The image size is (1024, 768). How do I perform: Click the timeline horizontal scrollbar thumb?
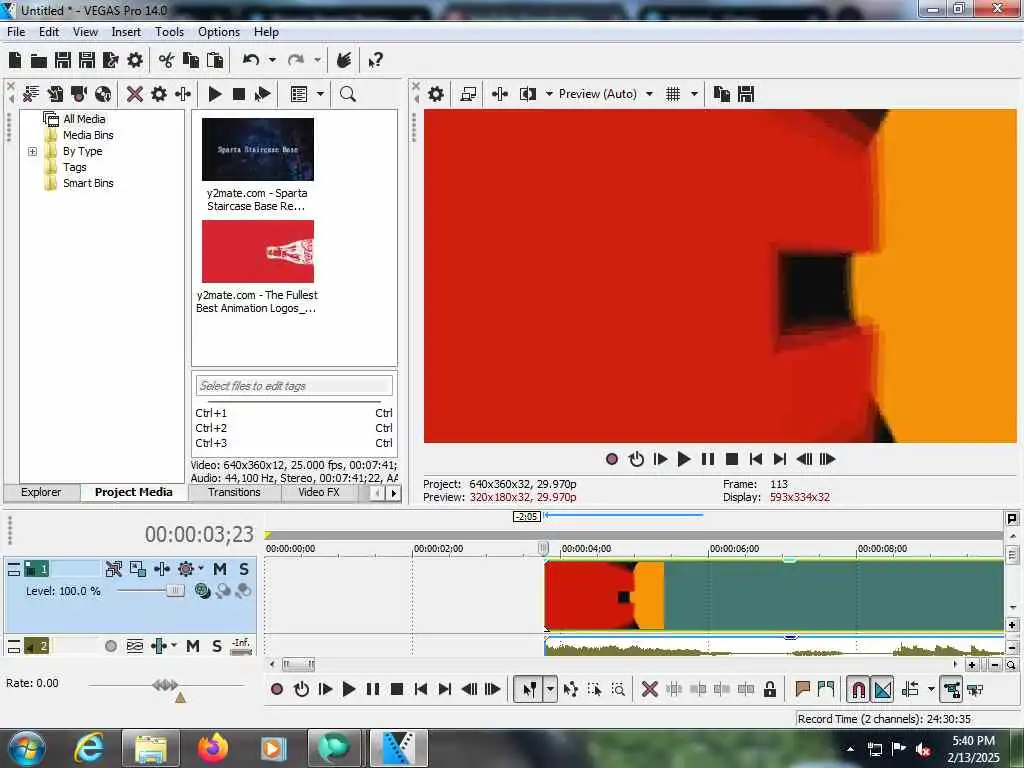pos(298,665)
